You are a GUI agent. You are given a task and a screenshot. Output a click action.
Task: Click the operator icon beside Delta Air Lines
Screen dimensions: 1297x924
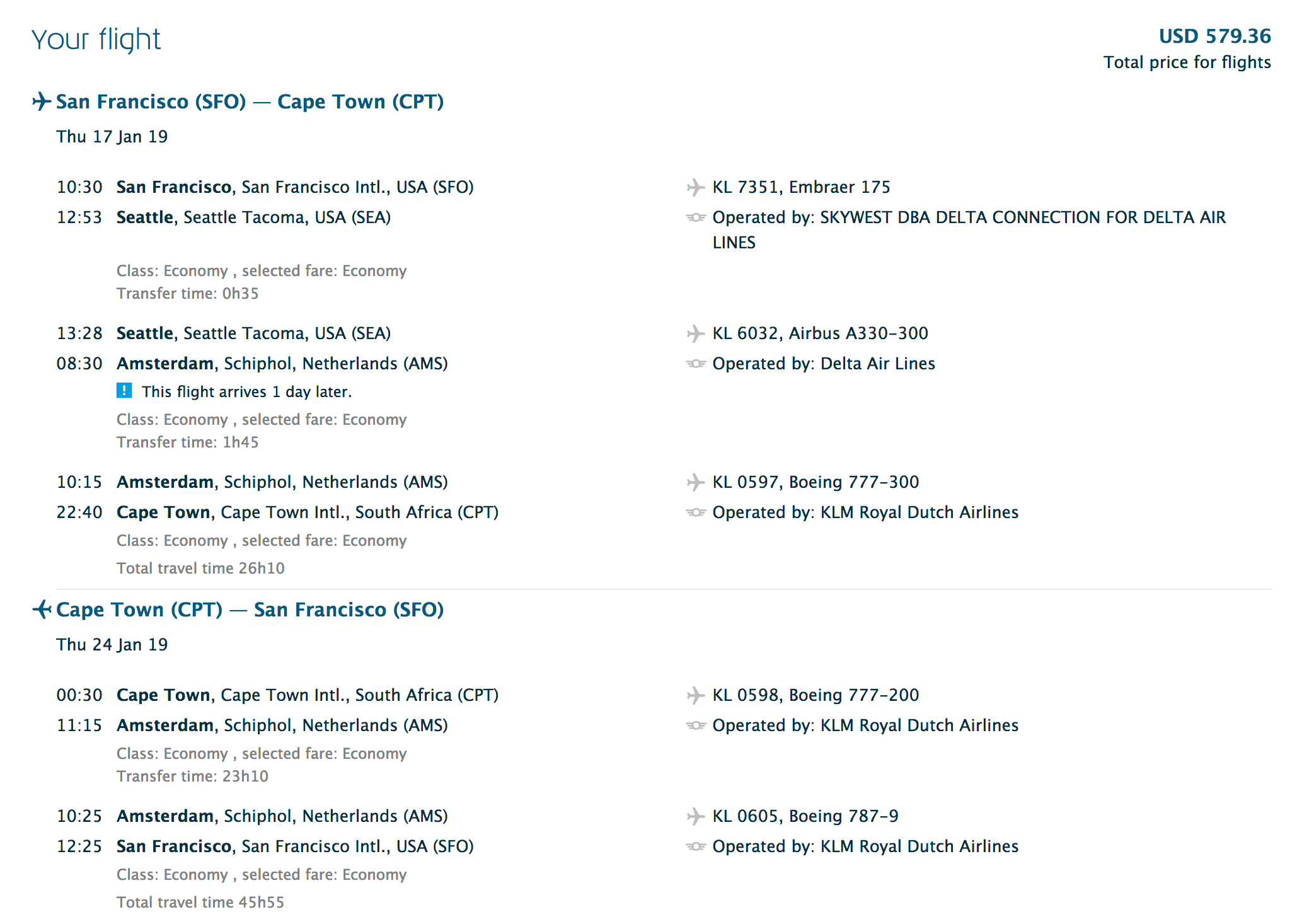pos(695,364)
